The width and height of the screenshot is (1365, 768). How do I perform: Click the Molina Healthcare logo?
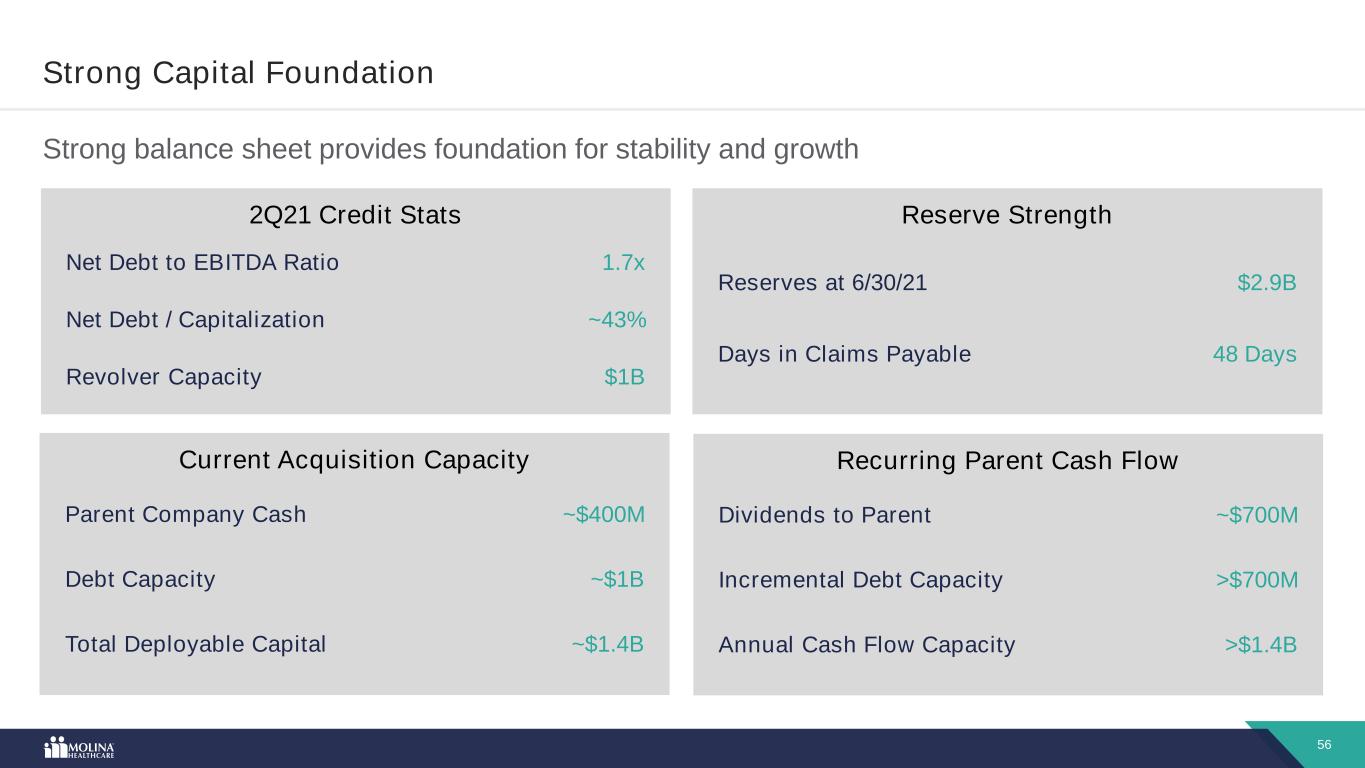click(79, 748)
